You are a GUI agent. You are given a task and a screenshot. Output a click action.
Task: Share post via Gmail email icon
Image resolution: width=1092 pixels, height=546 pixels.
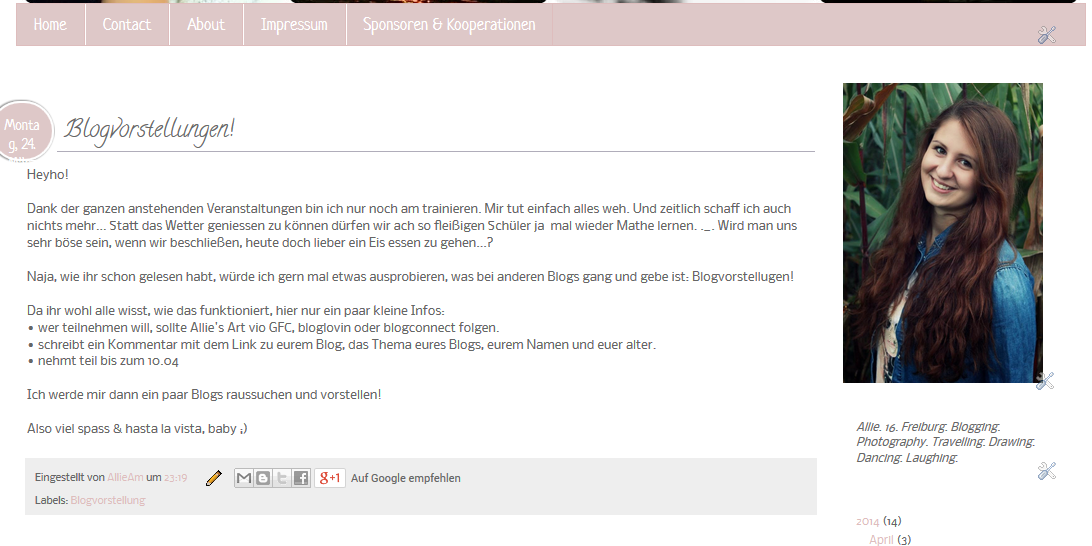244,478
